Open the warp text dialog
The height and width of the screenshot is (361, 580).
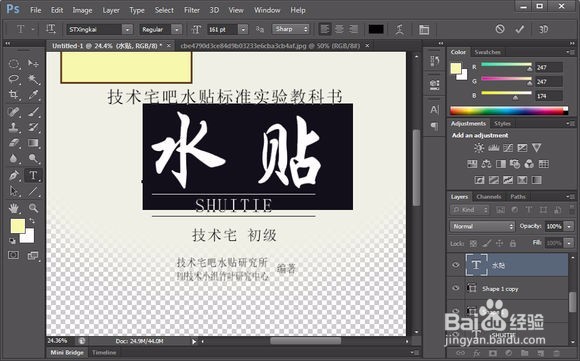[399, 29]
